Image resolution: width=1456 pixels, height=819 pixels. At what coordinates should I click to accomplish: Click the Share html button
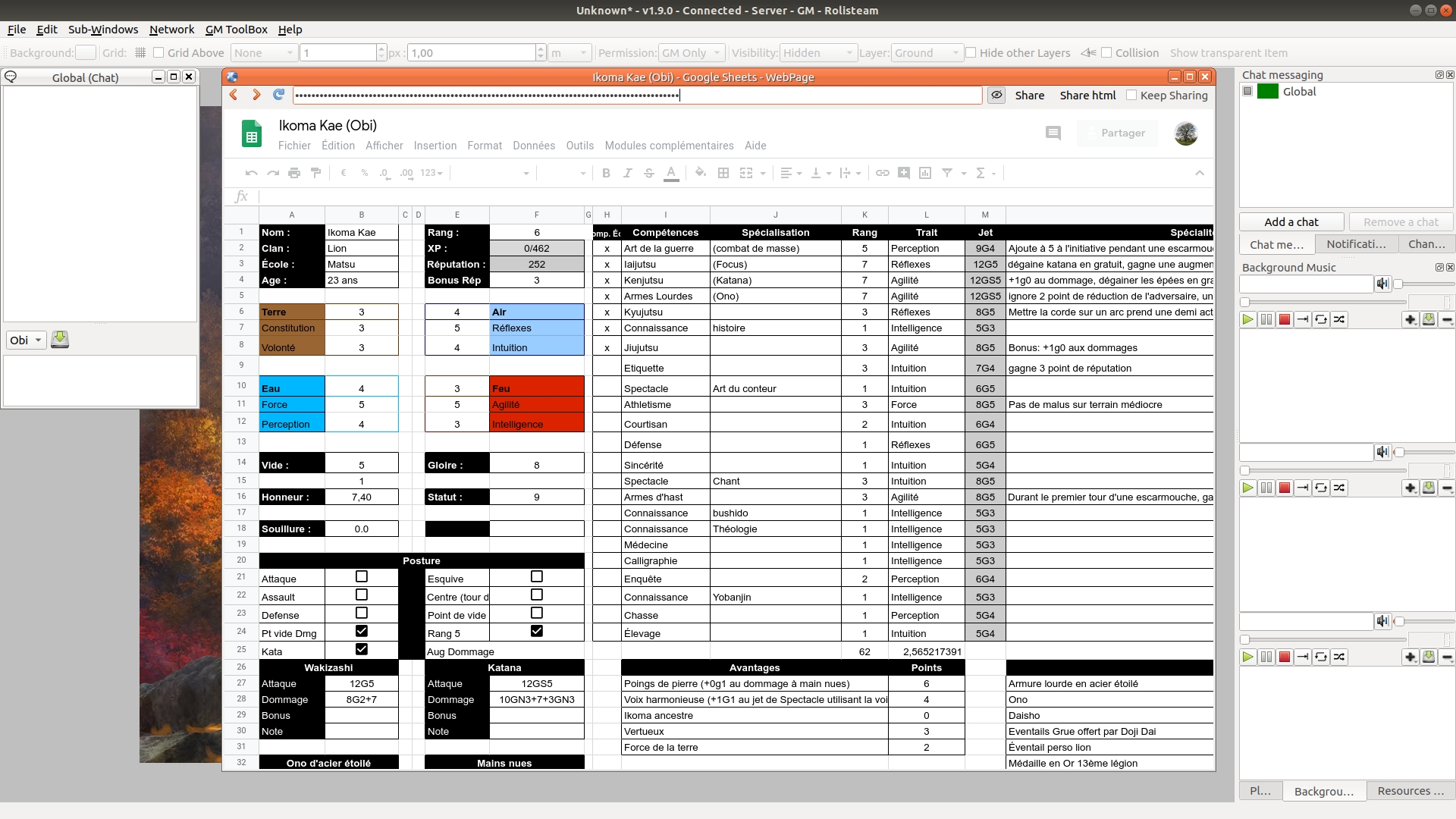pyautogui.click(x=1087, y=96)
